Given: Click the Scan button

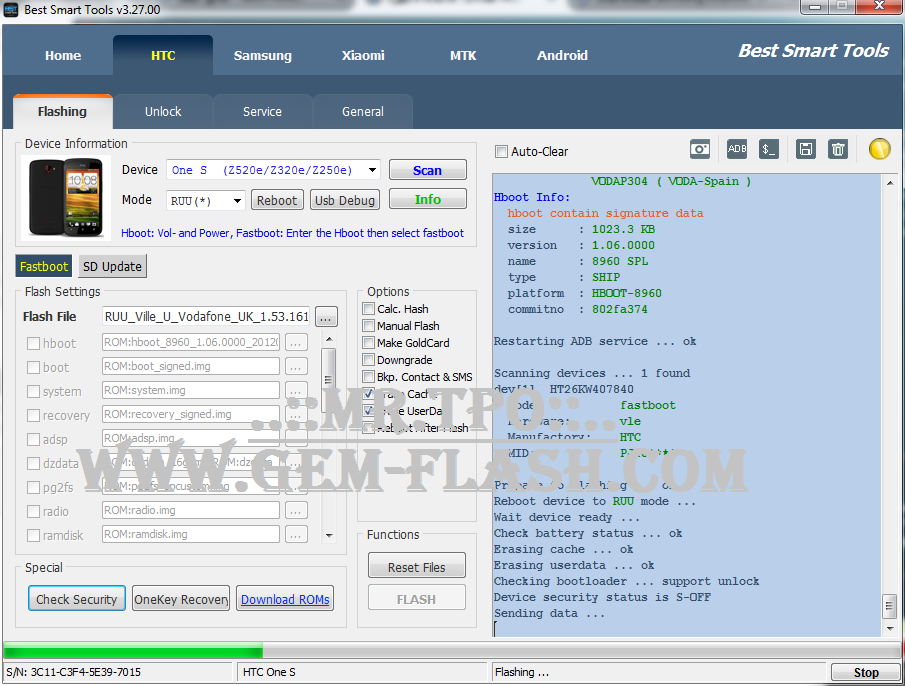Looking at the screenshot, I should [x=428, y=170].
